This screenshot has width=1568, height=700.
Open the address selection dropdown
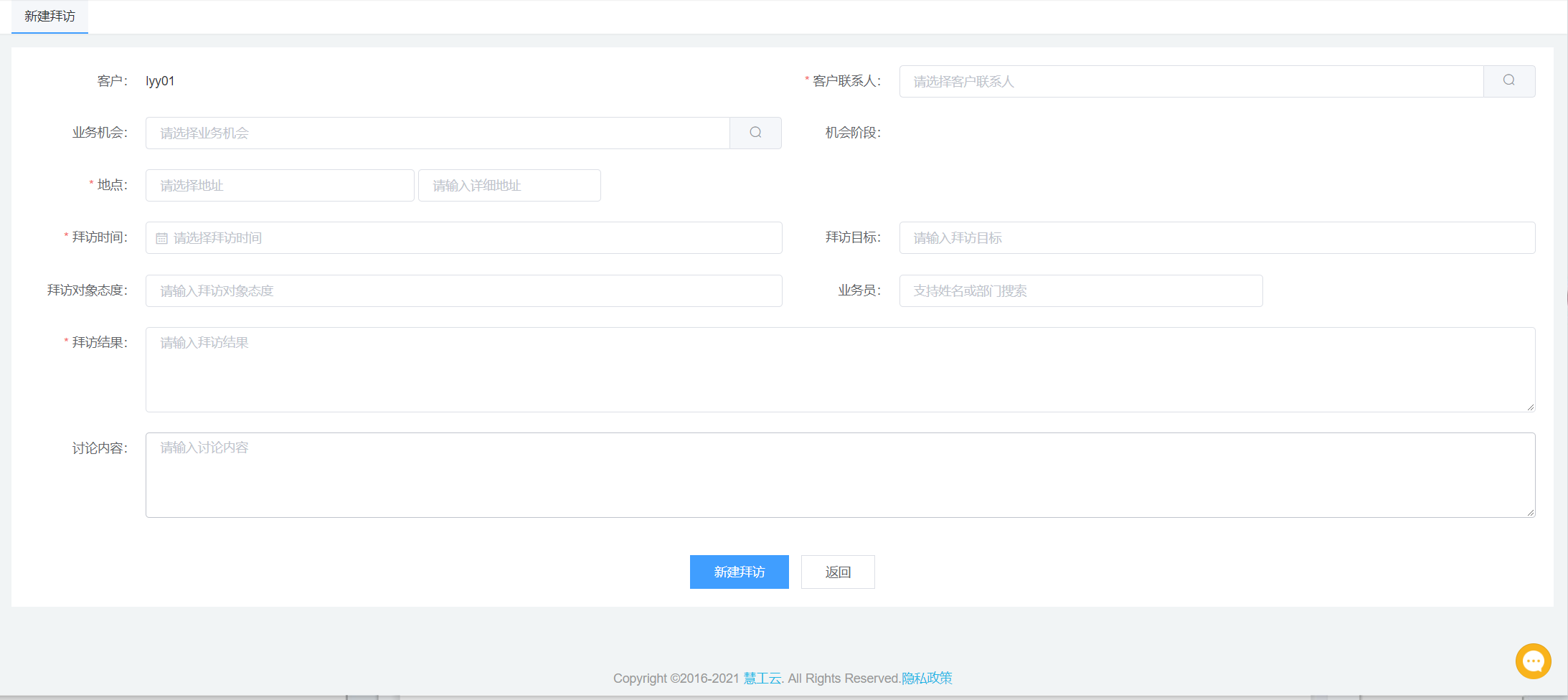(x=279, y=186)
